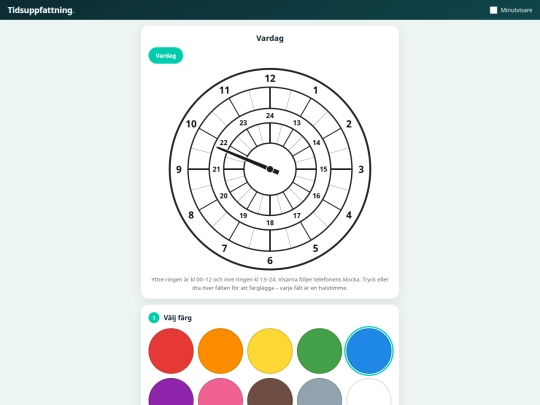
Task: Click the number 4 on clock
Action: [349, 215]
